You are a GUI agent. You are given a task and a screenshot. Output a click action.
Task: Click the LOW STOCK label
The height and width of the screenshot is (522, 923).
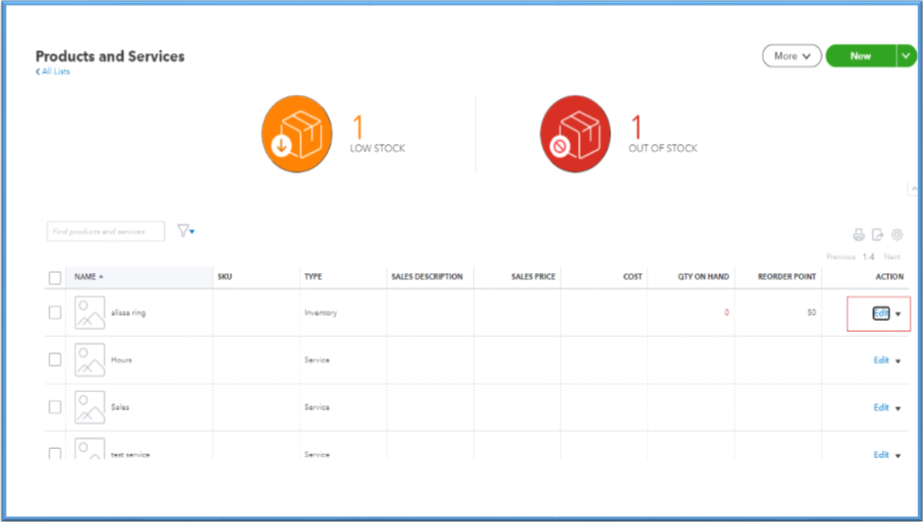pyautogui.click(x=377, y=148)
